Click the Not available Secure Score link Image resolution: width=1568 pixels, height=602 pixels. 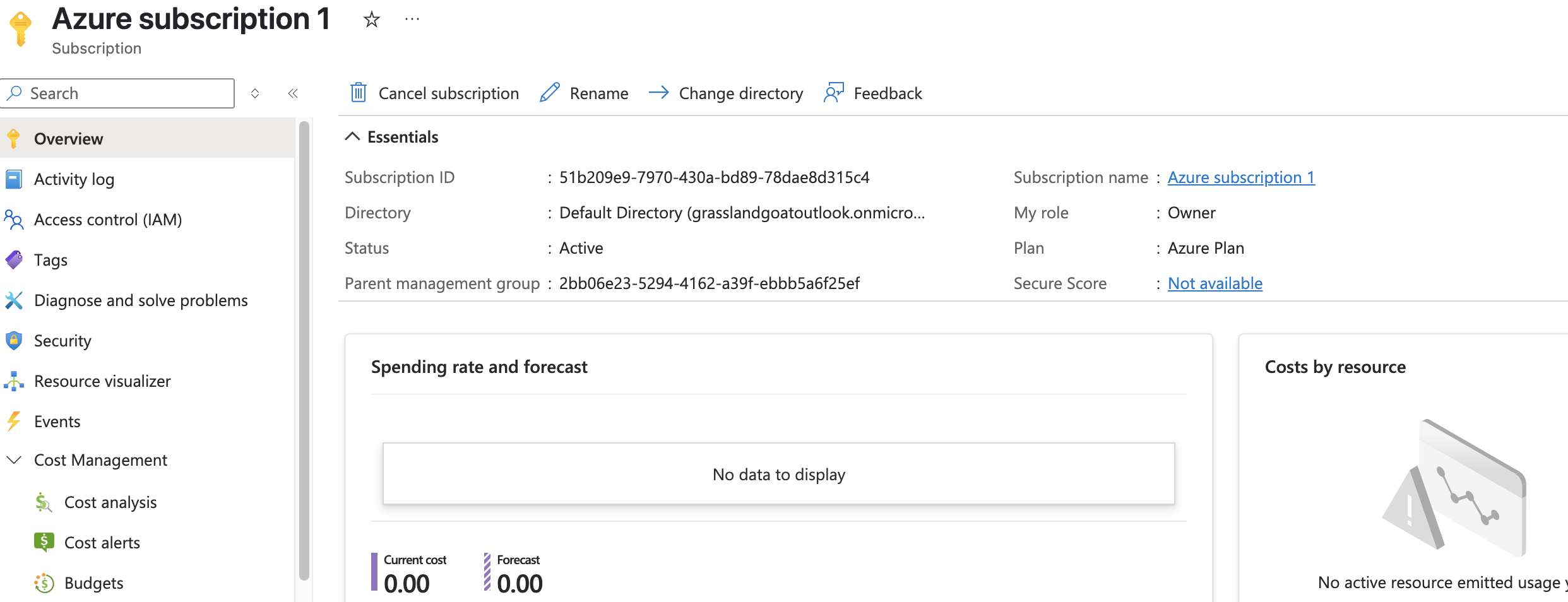pos(1214,283)
